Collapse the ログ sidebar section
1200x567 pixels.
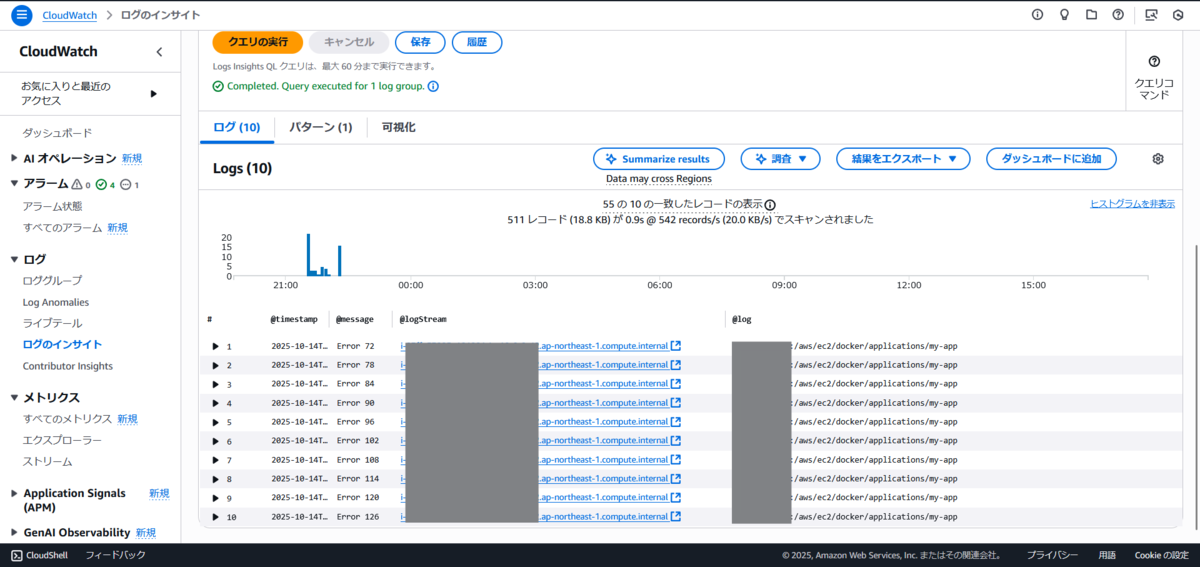tap(14, 259)
